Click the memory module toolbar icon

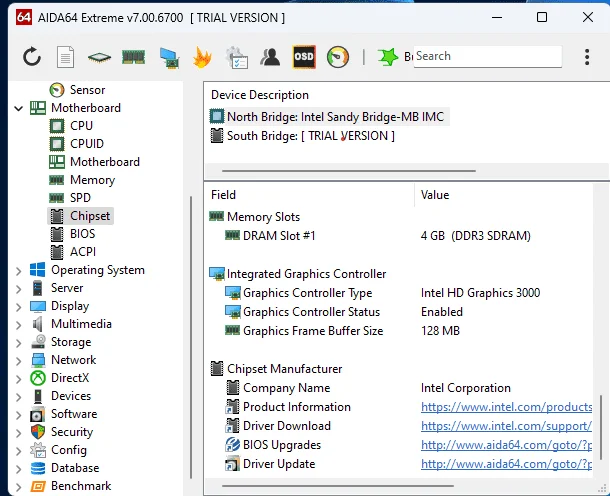pyautogui.click(x=133, y=58)
